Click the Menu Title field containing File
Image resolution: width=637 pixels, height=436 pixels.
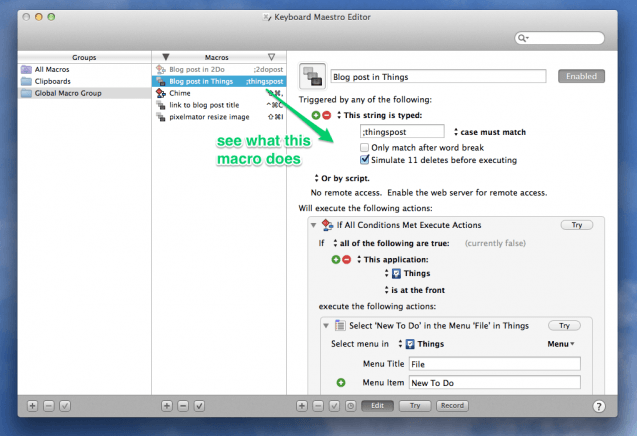coord(495,364)
